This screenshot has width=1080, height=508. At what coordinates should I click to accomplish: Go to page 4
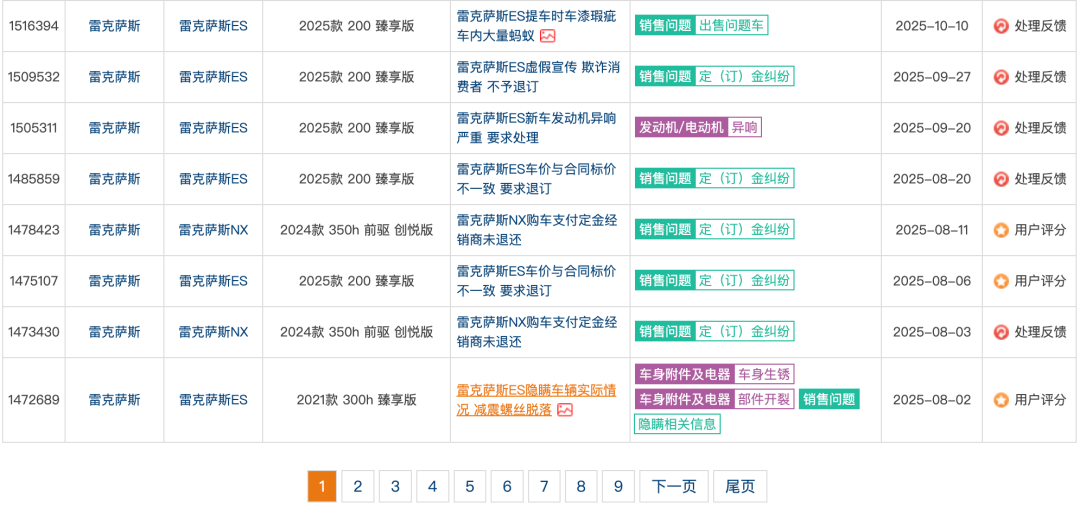[x=432, y=487]
